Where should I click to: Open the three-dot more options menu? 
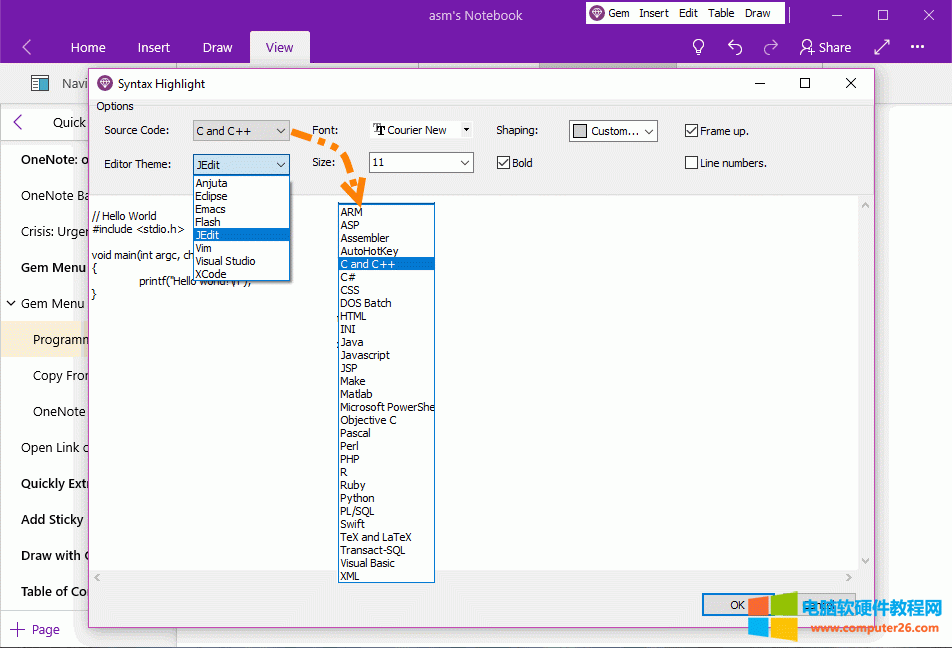click(917, 47)
